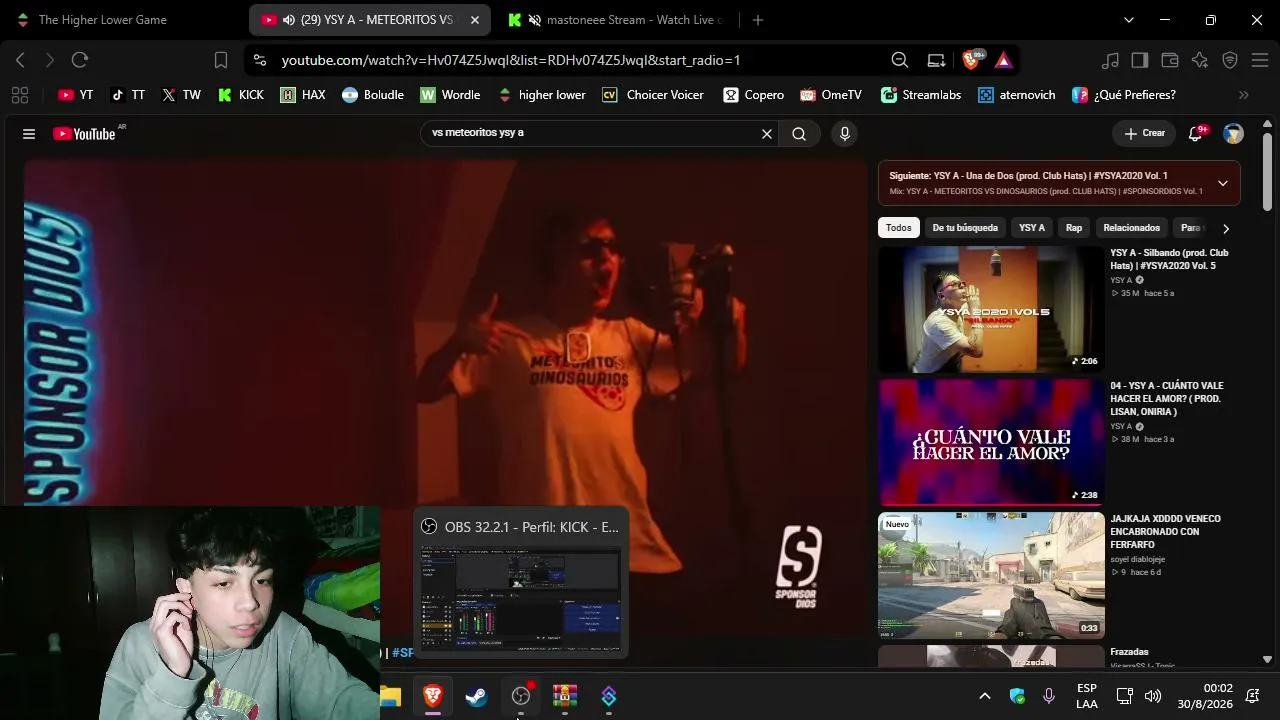Screen dimensions: 1280x720
Task: Open the OmeTV bookmark
Action: tap(830, 95)
